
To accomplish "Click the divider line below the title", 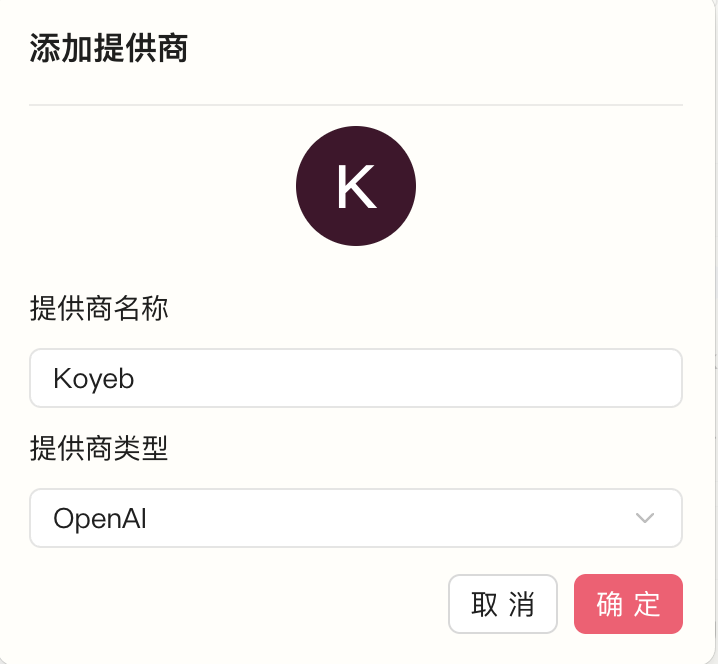I will (355, 104).
